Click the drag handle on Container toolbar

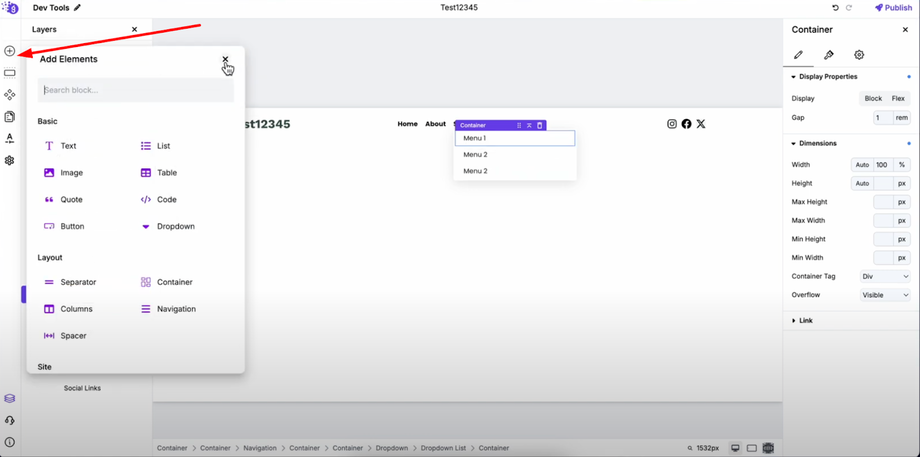[x=519, y=126]
